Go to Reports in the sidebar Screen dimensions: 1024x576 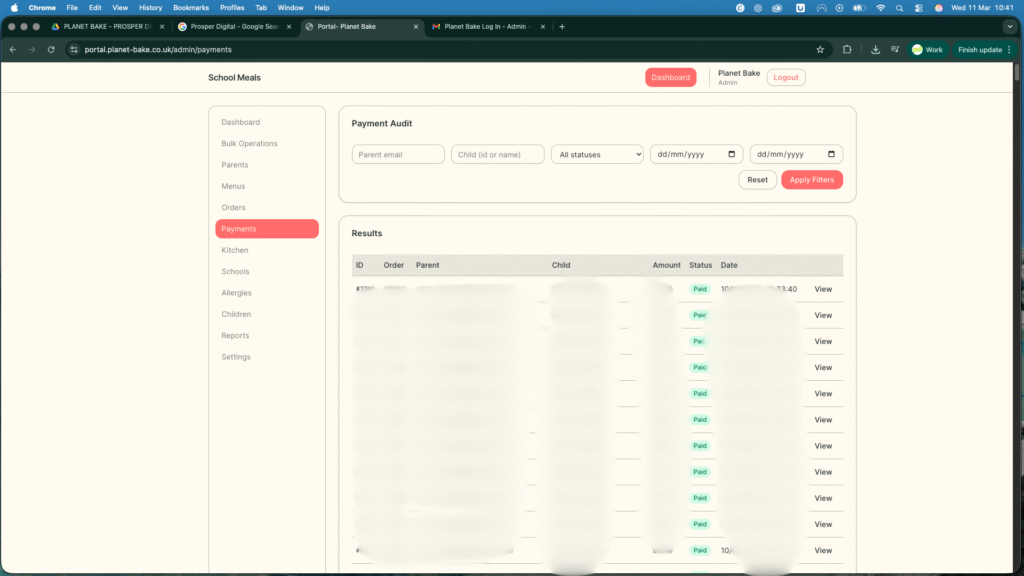pyautogui.click(x=235, y=336)
